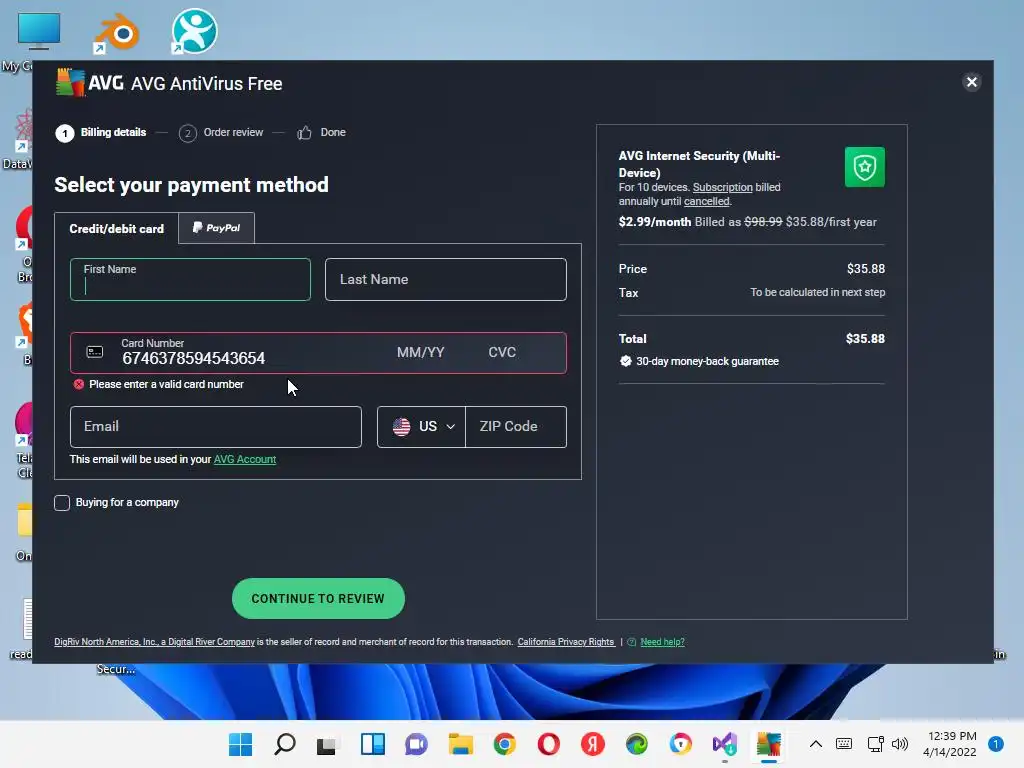Open the teal figure desktop shortcut icon

click(194, 31)
